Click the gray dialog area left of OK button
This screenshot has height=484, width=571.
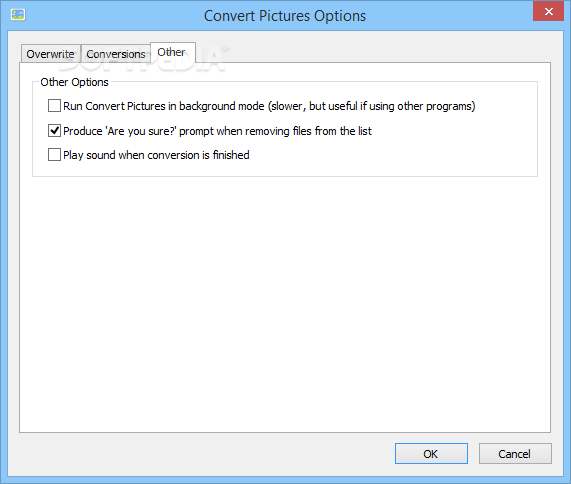(200, 454)
